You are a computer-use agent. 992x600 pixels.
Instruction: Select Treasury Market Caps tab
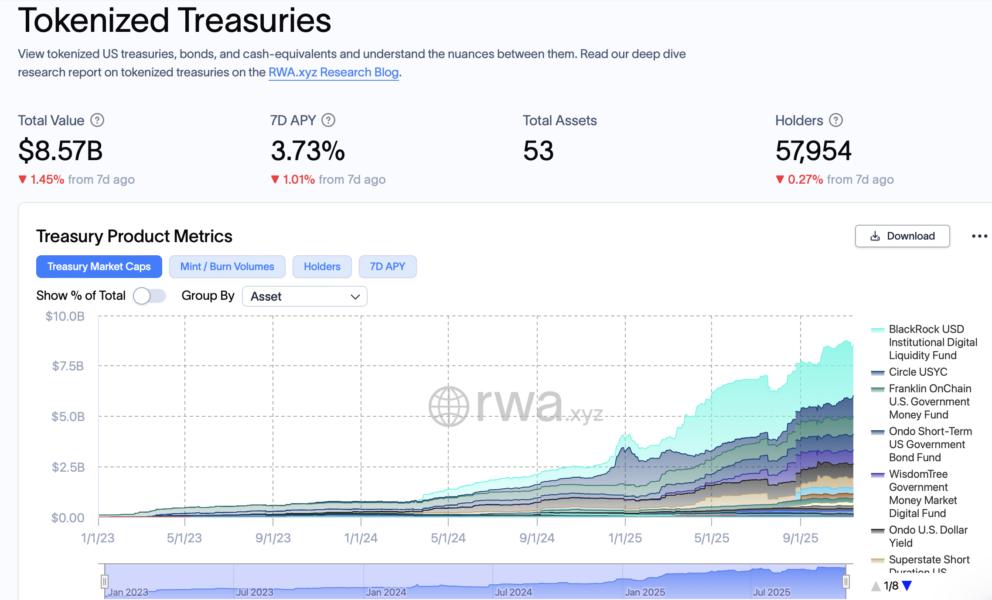pyautogui.click(x=99, y=266)
